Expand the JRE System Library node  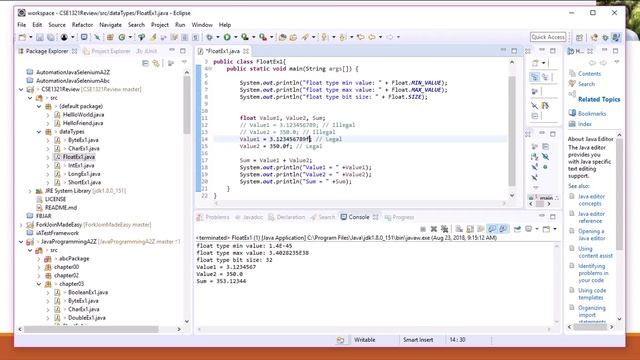30,191
